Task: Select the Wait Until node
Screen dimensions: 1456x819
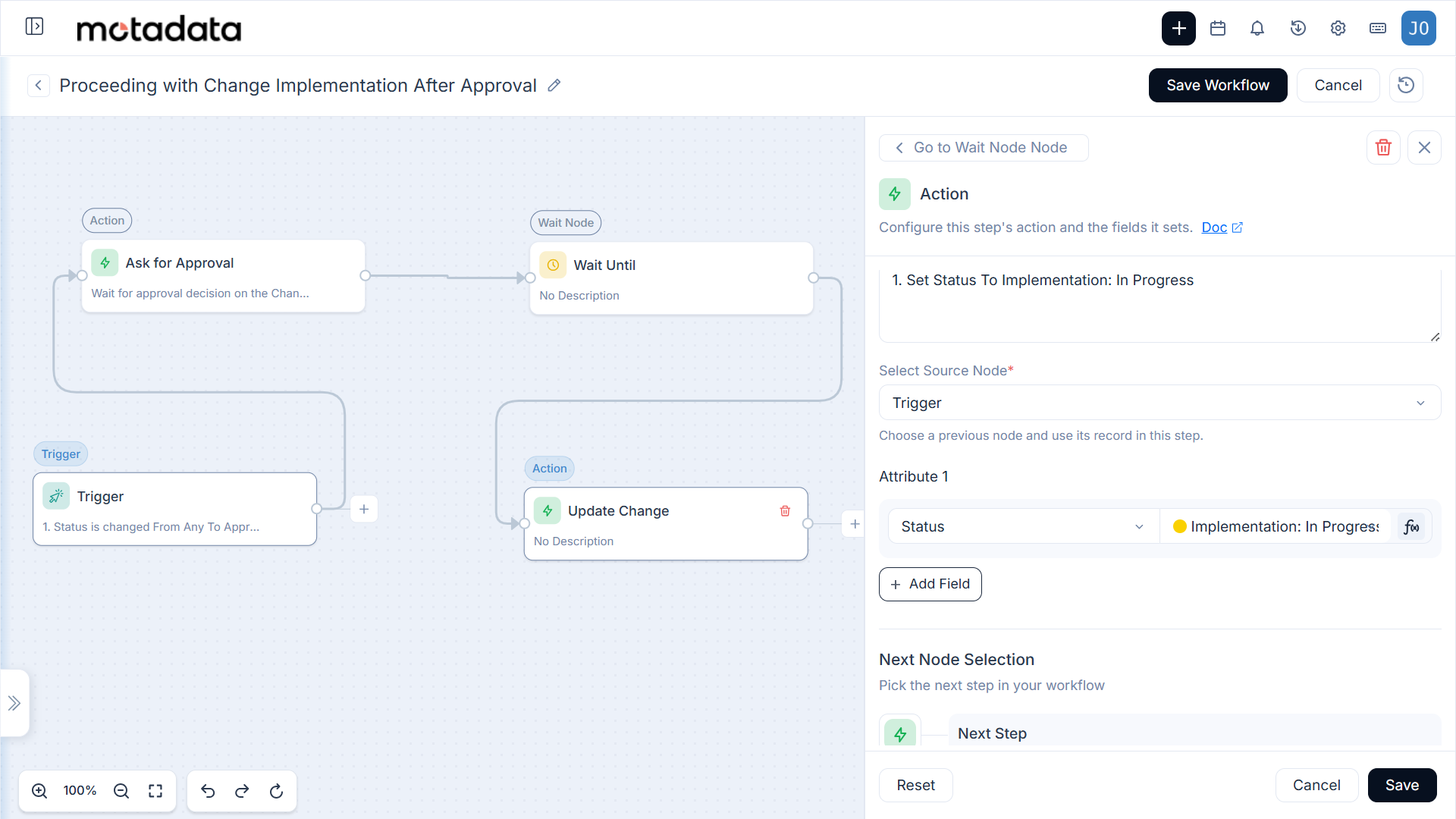Action: point(671,278)
